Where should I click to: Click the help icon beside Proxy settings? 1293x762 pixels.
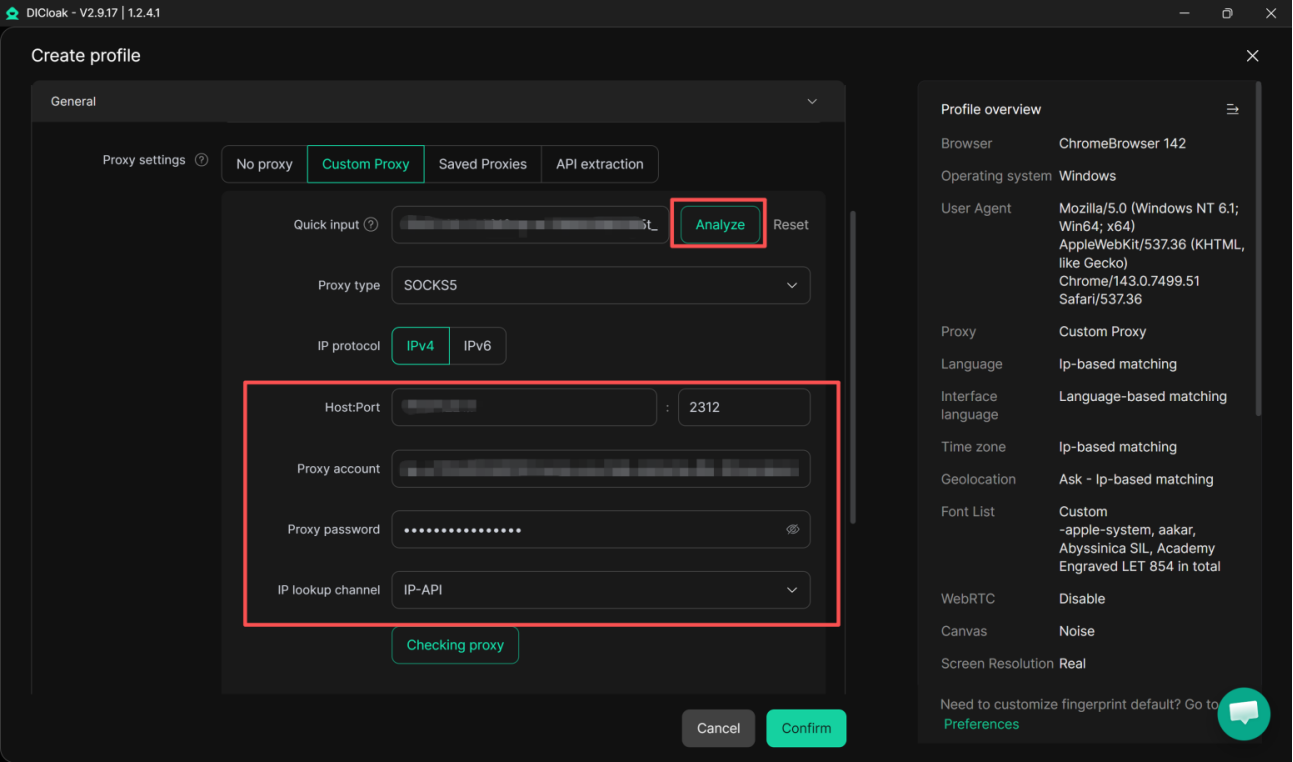[201, 160]
